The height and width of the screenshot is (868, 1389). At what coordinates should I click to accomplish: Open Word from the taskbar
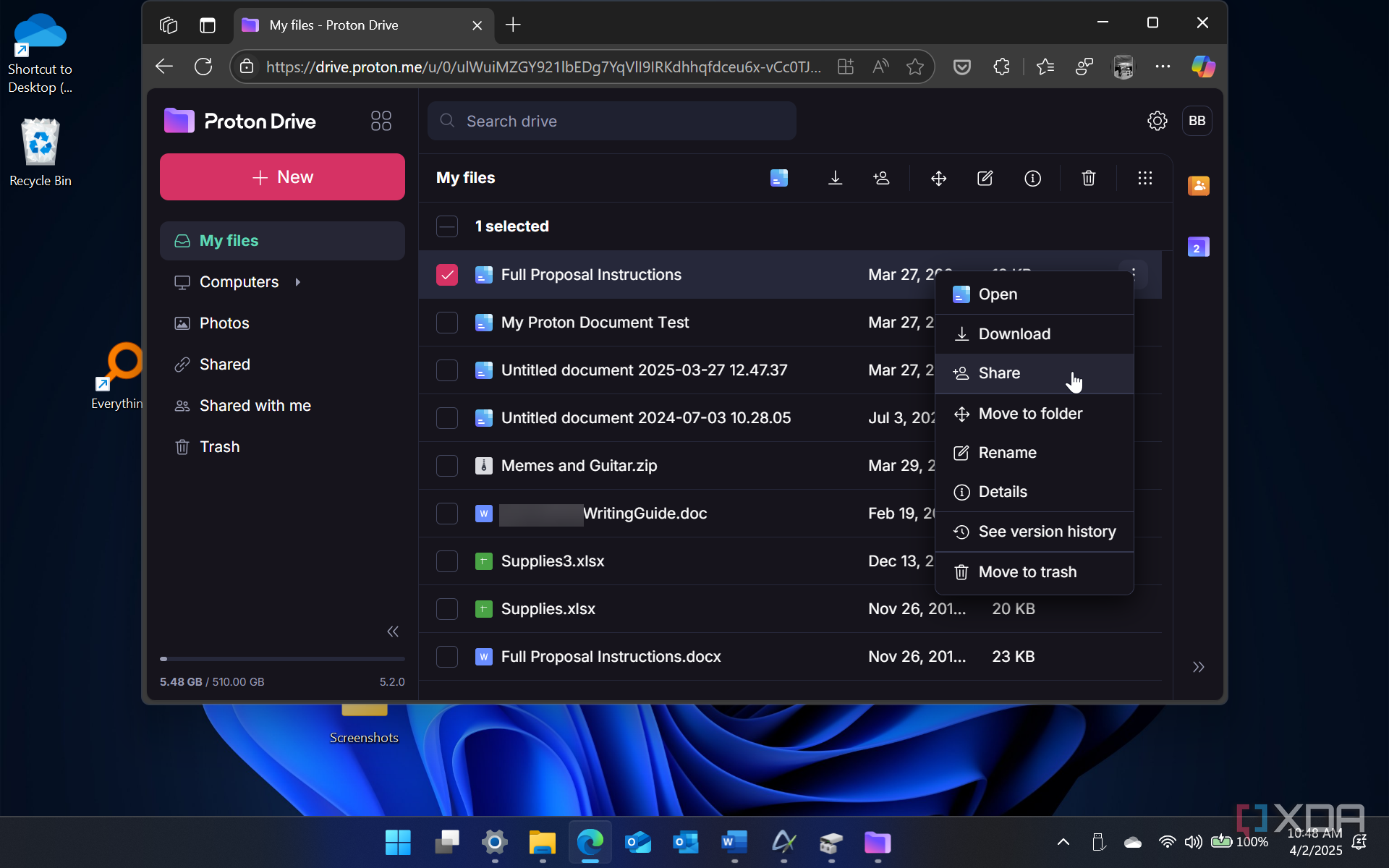[734, 842]
